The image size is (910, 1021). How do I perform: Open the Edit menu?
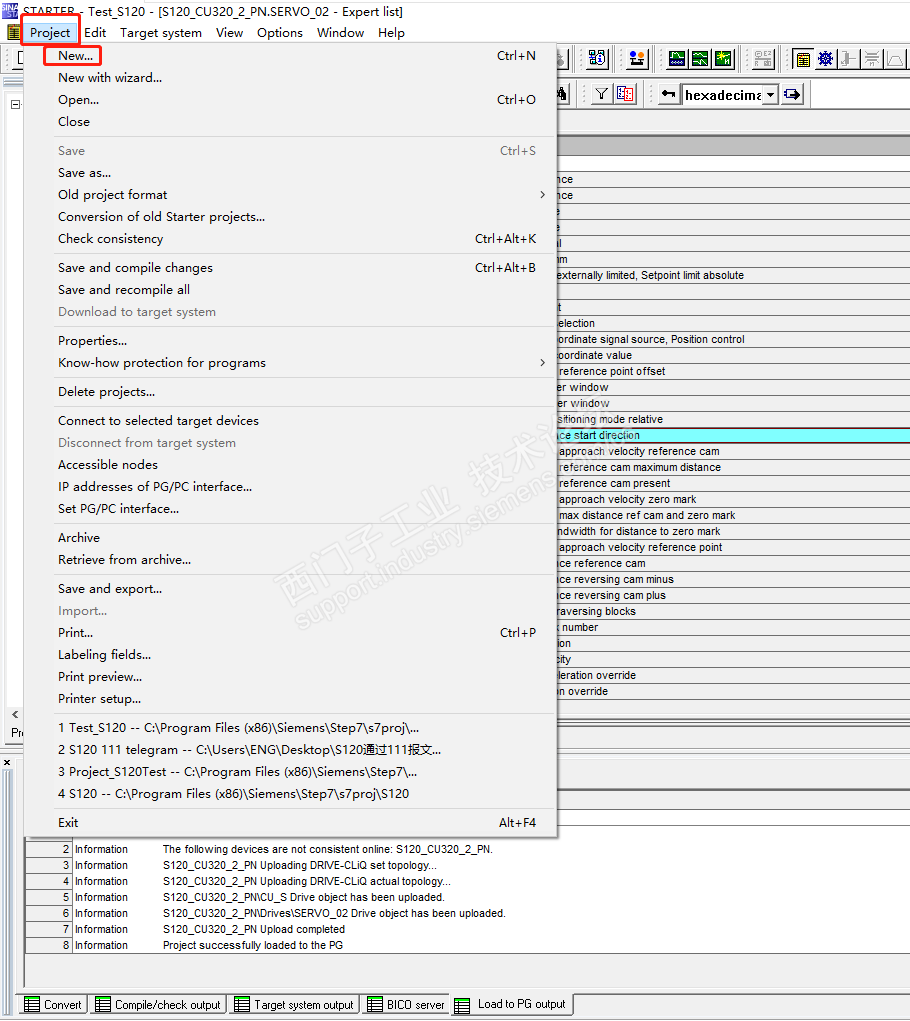pos(95,33)
